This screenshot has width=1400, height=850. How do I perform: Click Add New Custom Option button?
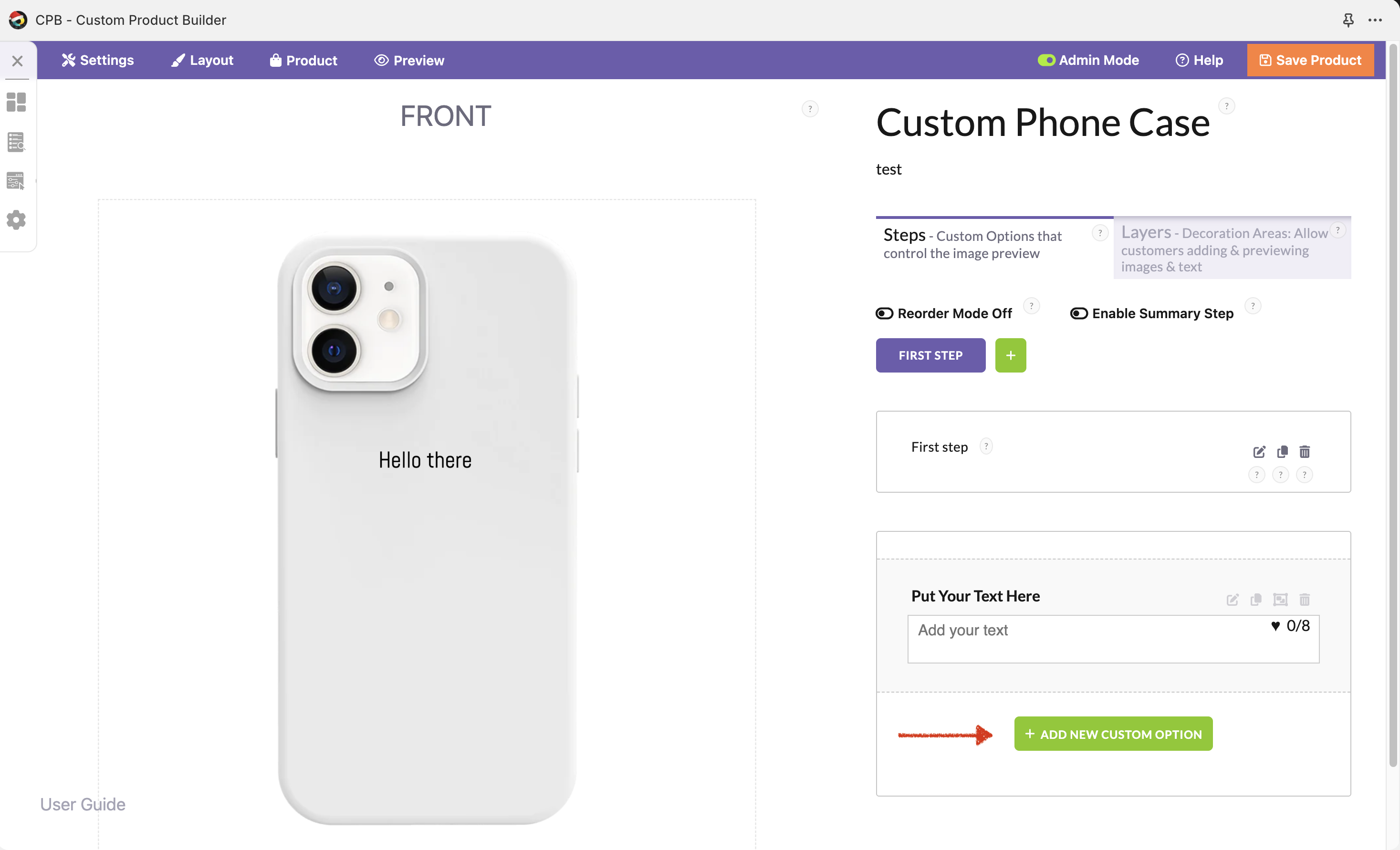(x=1113, y=734)
